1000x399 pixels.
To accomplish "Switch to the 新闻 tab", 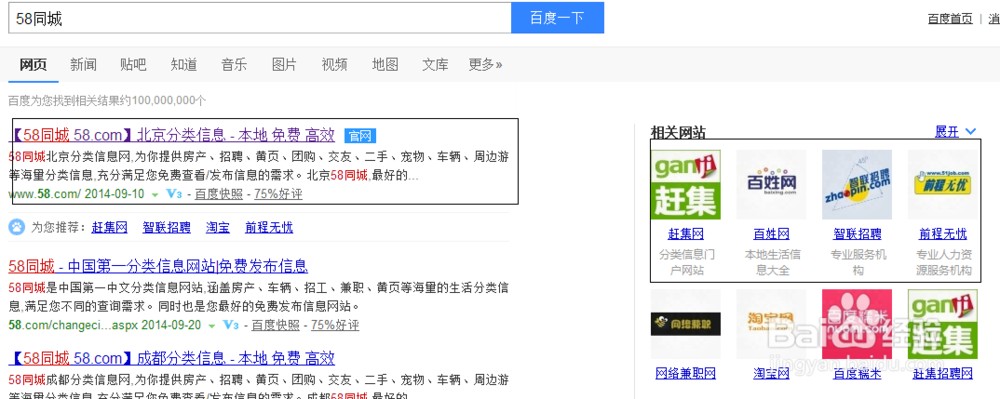I will tap(84, 64).
